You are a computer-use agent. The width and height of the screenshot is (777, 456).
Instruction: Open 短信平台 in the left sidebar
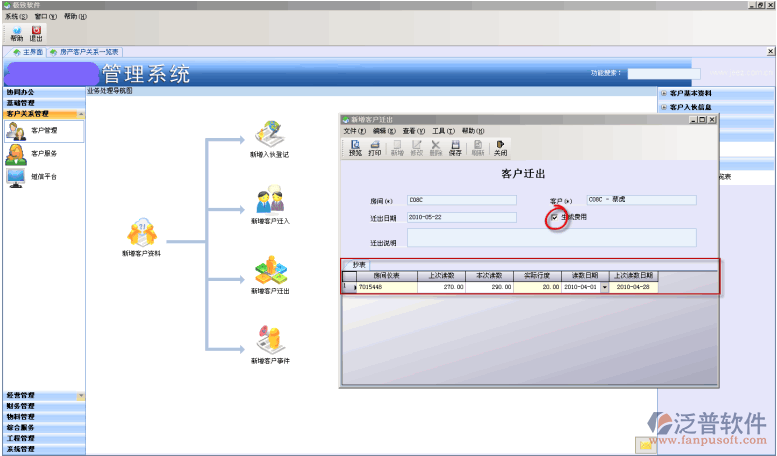pos(44,176)
